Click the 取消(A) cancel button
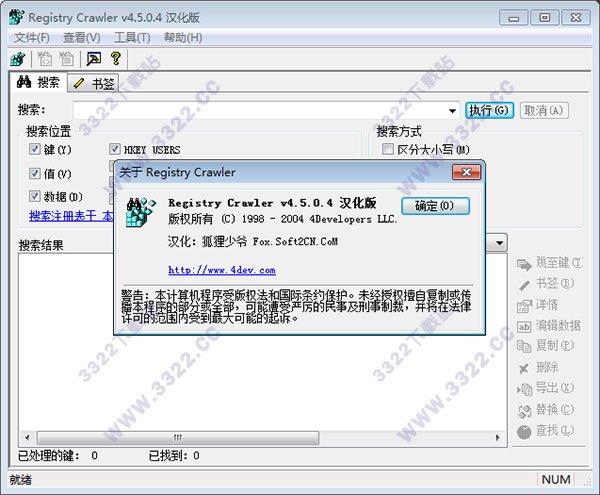This screenshot has width=600, height=495. (x=544, y=111)
